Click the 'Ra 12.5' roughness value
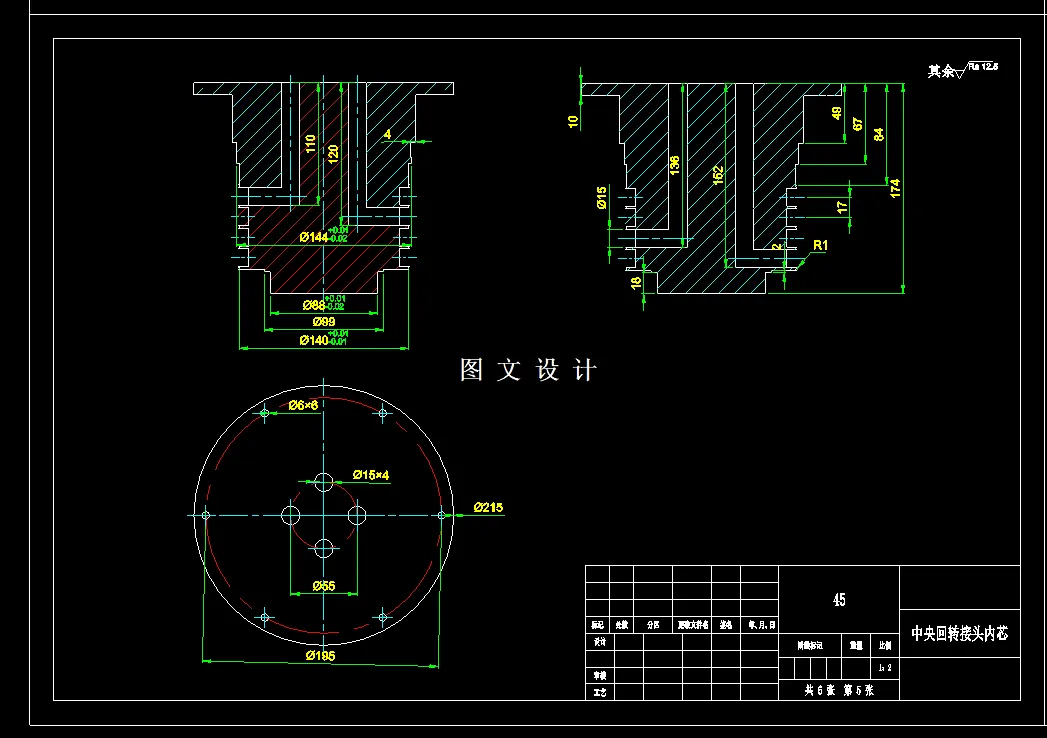 coord(984,66)
